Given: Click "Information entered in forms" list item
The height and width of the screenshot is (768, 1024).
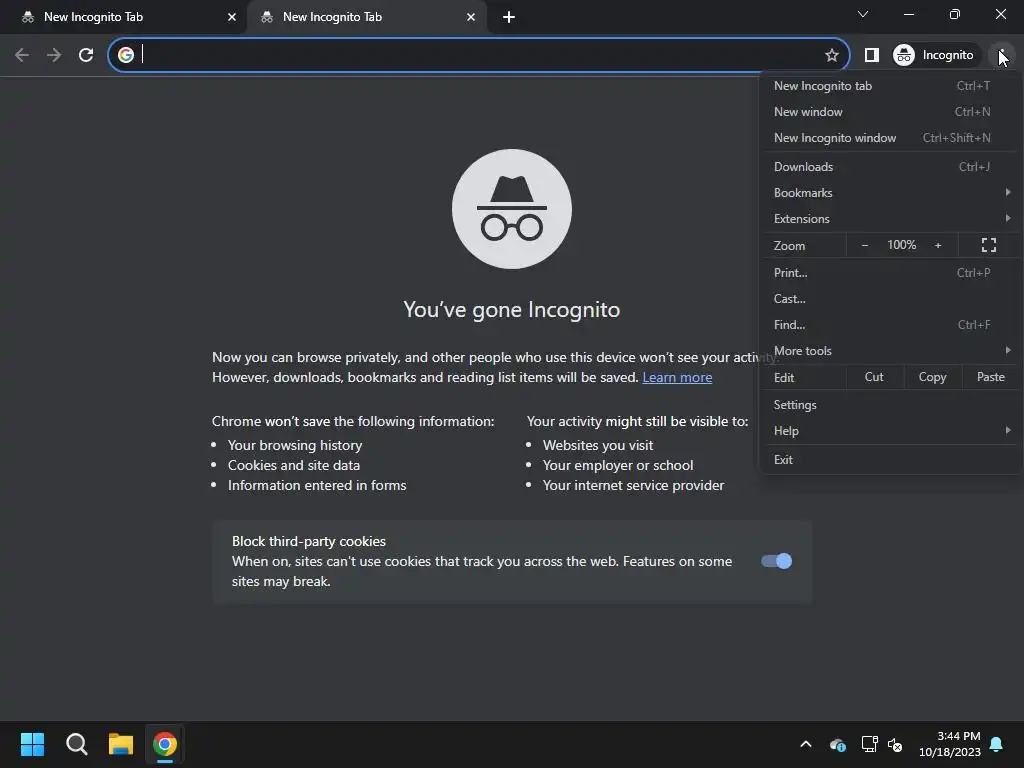Looking at the screenshot, I should (317, 485).
